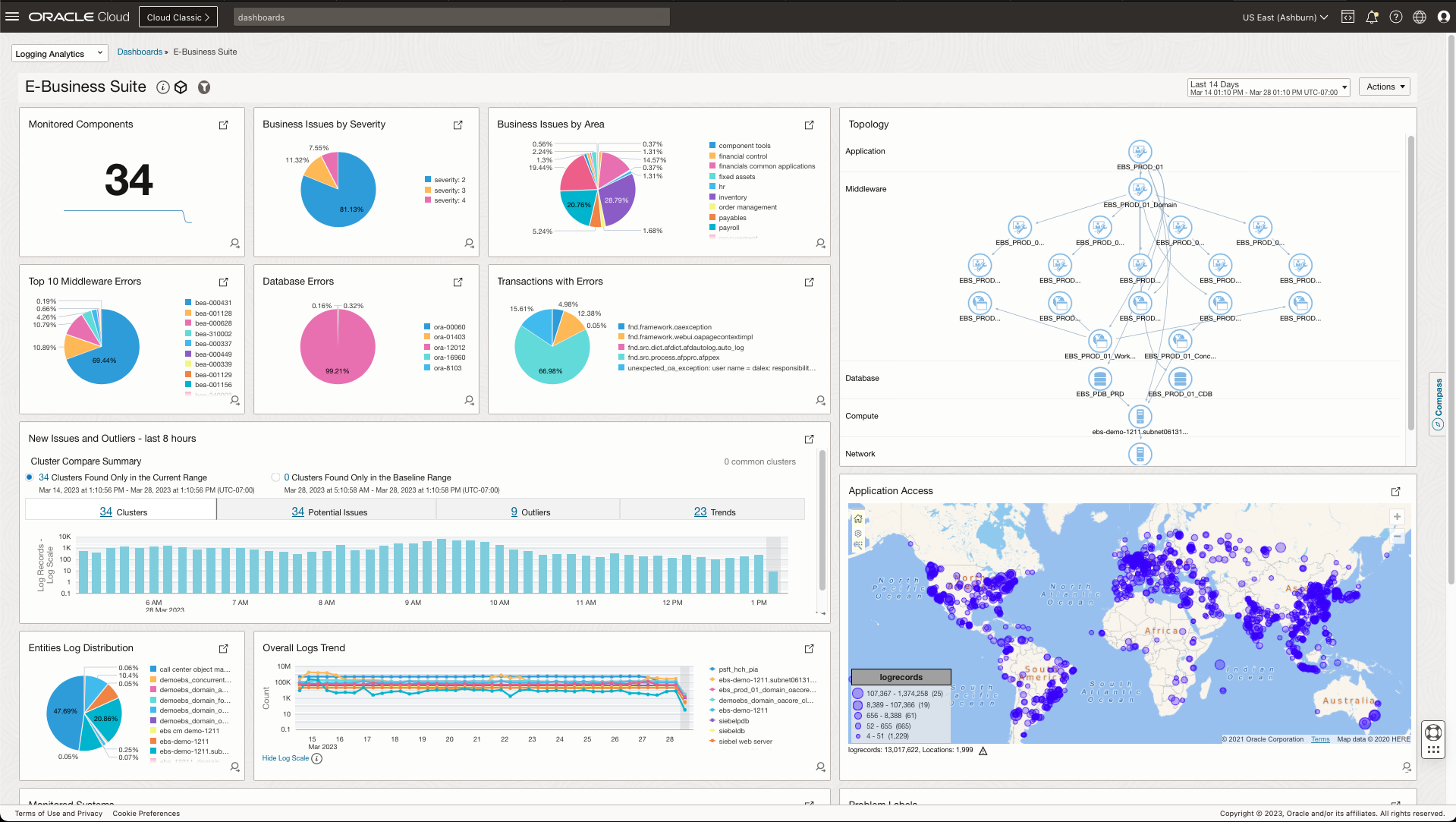Pop out the Business Issues by Area widget
The width and height of the screenshot is (1456, 822).
[x=810, y=125]
